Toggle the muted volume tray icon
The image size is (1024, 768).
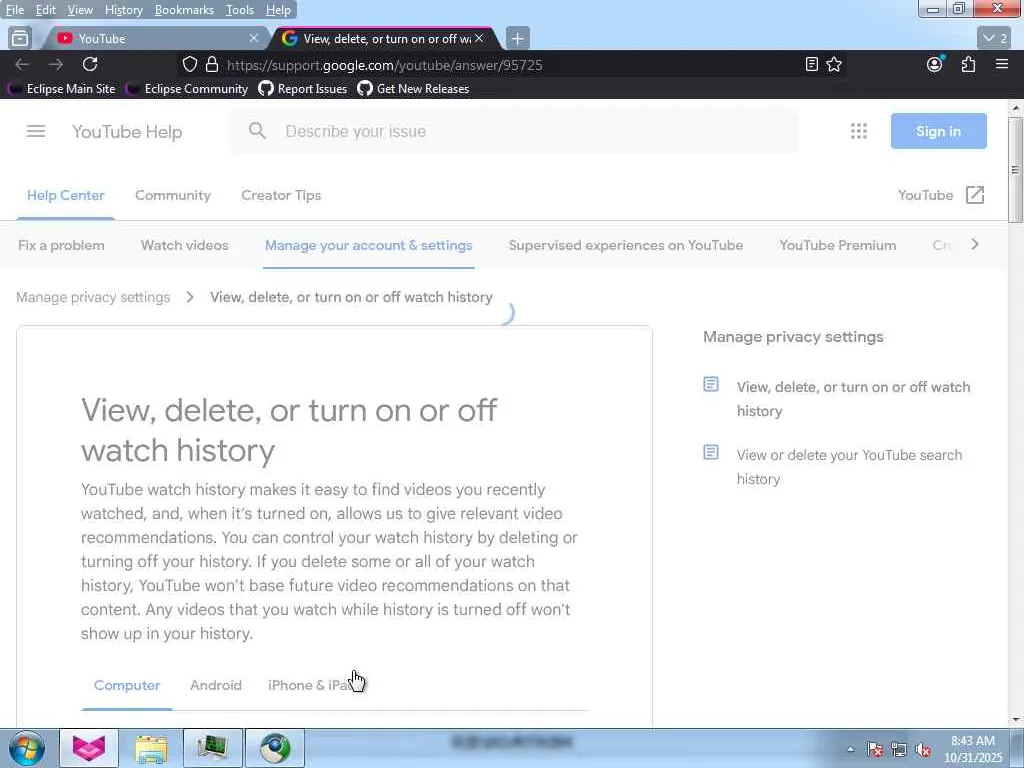coord(923,750)
